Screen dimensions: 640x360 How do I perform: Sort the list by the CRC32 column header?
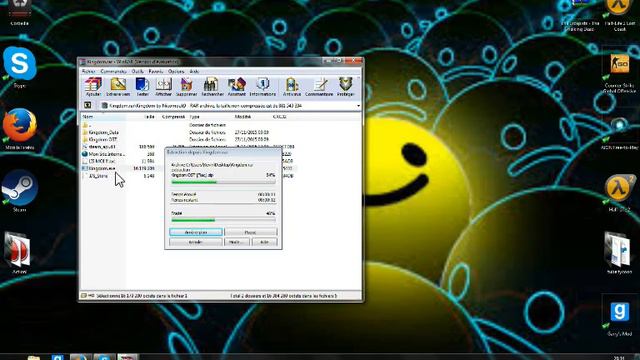tap(284, 117)
